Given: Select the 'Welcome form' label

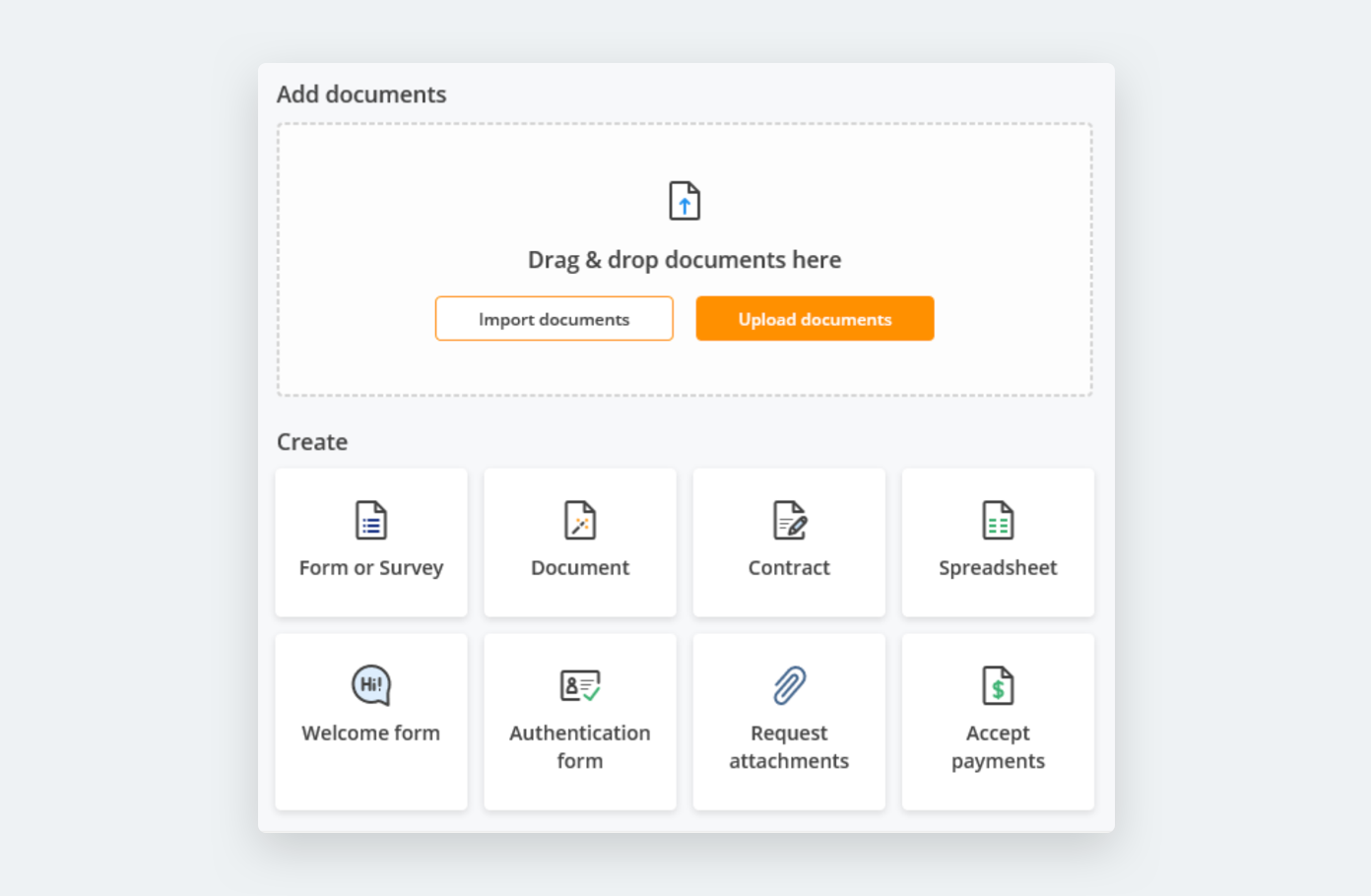Looking at the screenshot, I should pyautogui.click(x=371, y=734).
